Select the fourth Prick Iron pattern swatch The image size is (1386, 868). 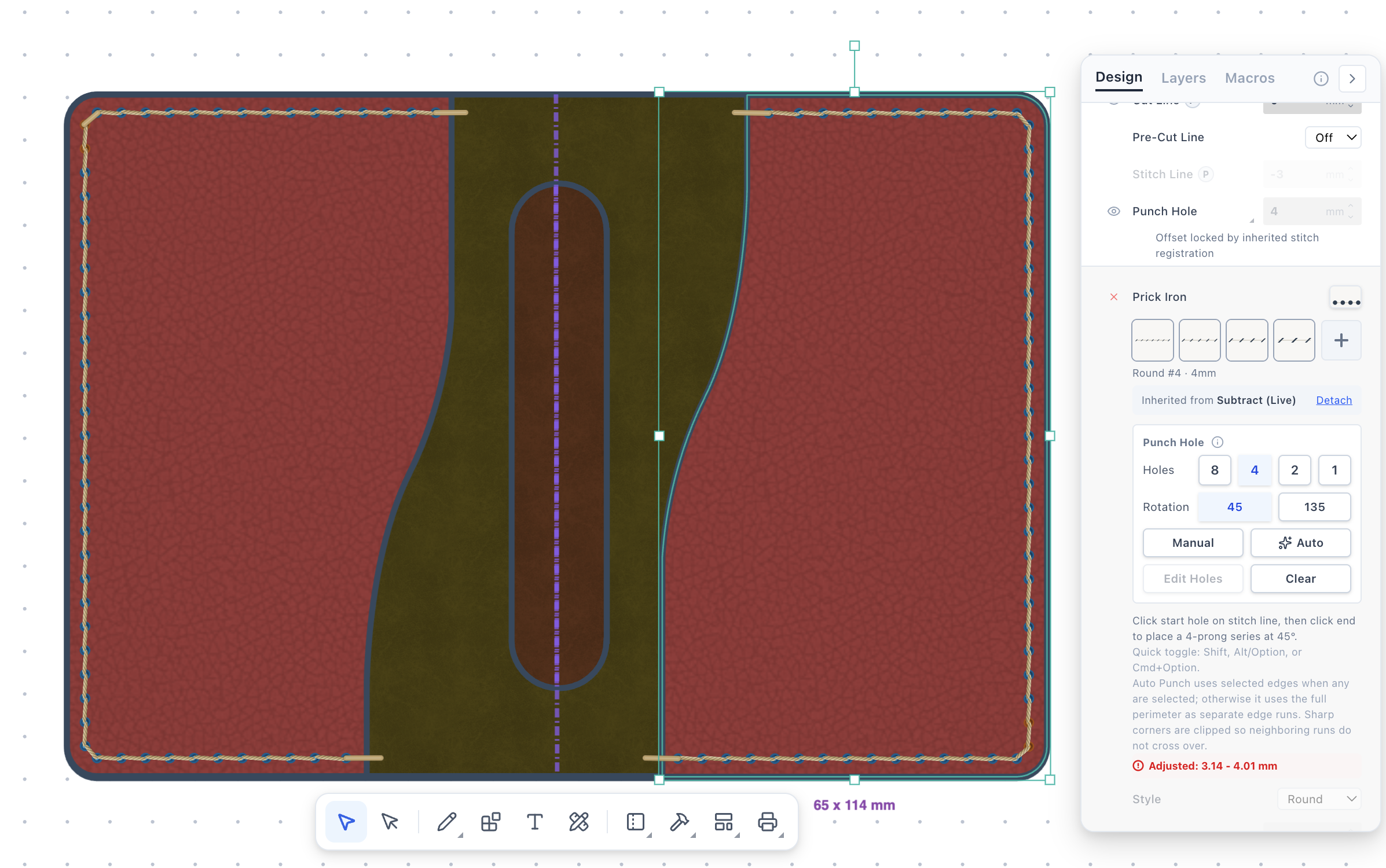point(1294,340)
